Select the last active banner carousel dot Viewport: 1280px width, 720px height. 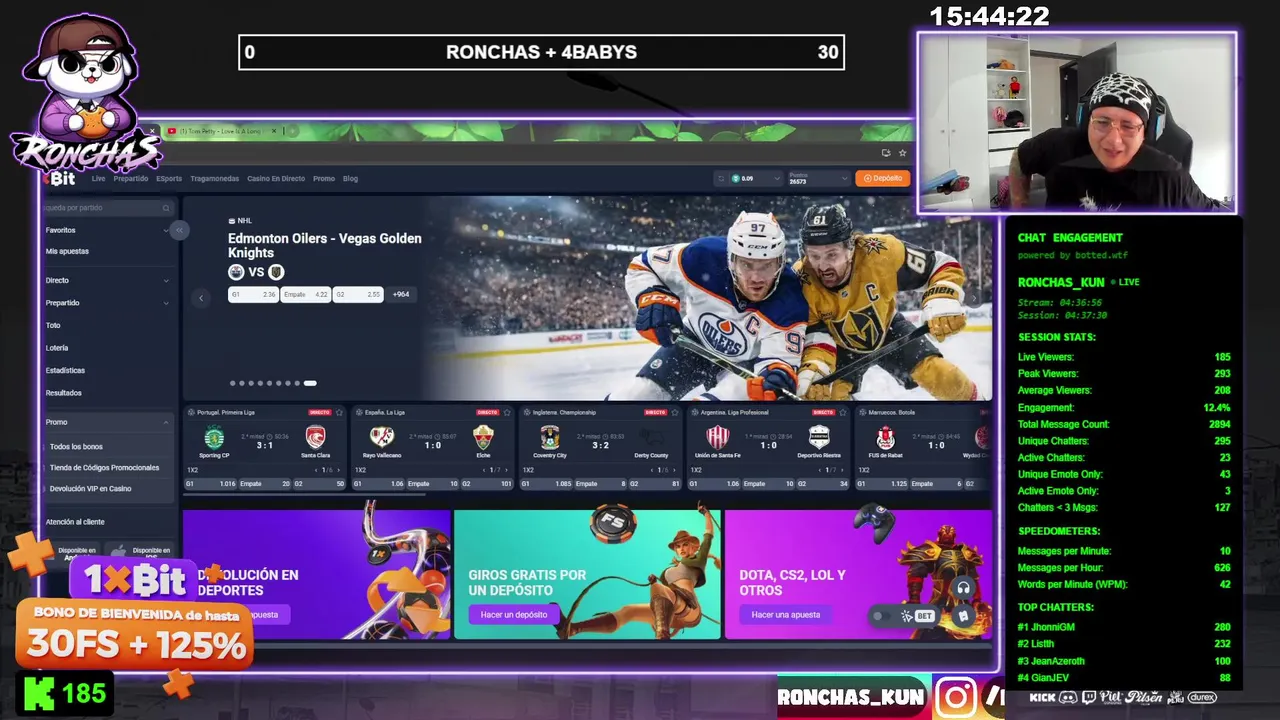point(310,383)
